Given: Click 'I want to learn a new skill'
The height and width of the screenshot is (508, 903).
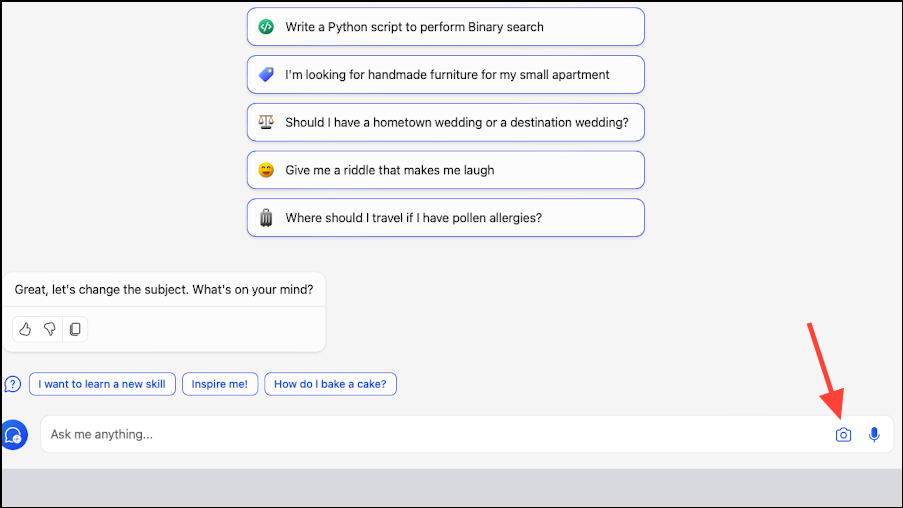Looking at the screenshot, I should pos(102,384).
